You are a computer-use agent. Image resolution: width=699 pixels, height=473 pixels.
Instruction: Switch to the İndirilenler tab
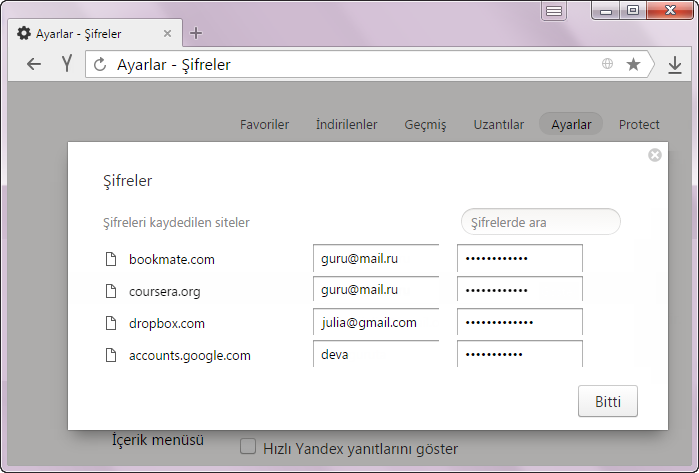tap(346, 124)
